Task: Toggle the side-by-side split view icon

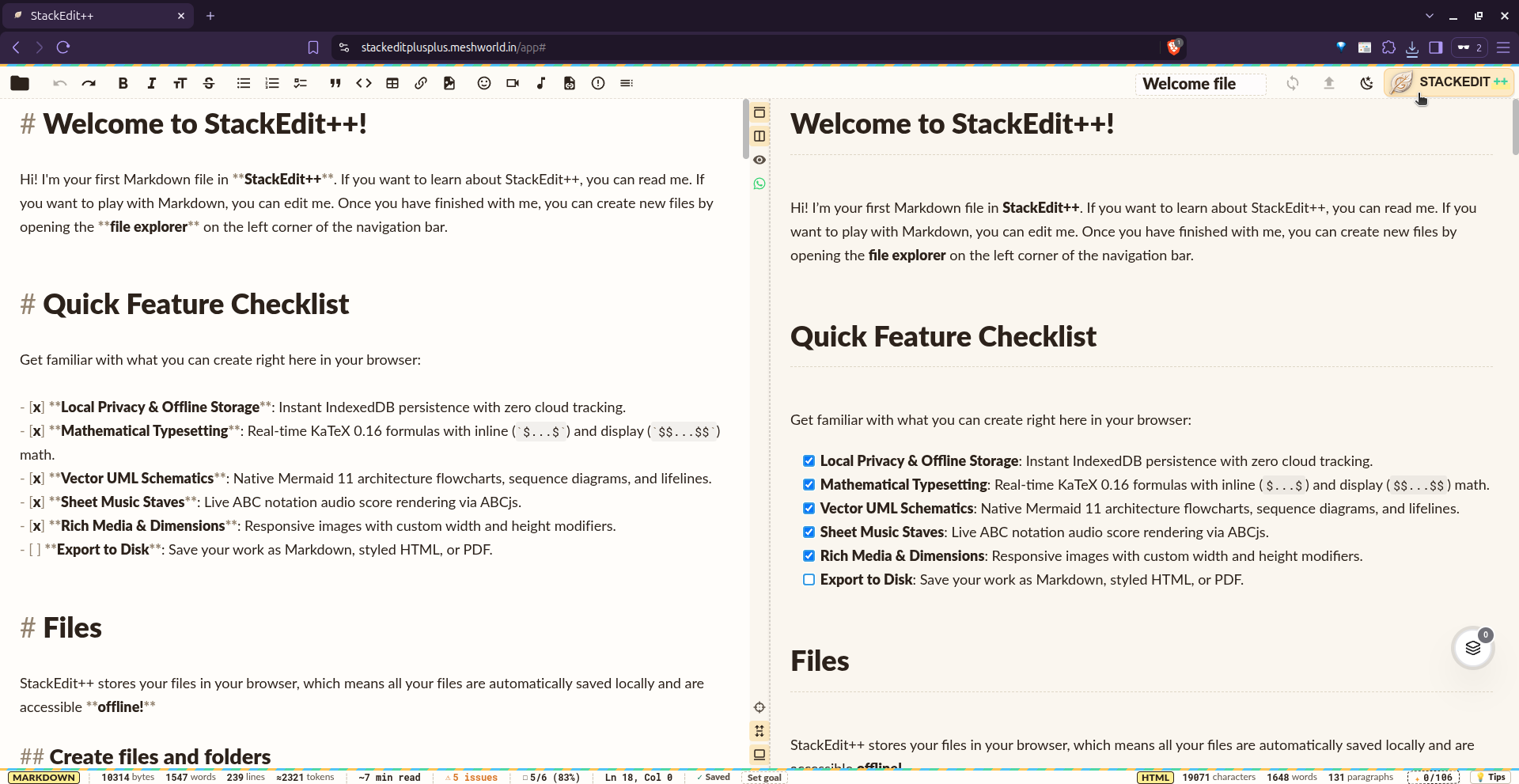Action: [759, 136]
